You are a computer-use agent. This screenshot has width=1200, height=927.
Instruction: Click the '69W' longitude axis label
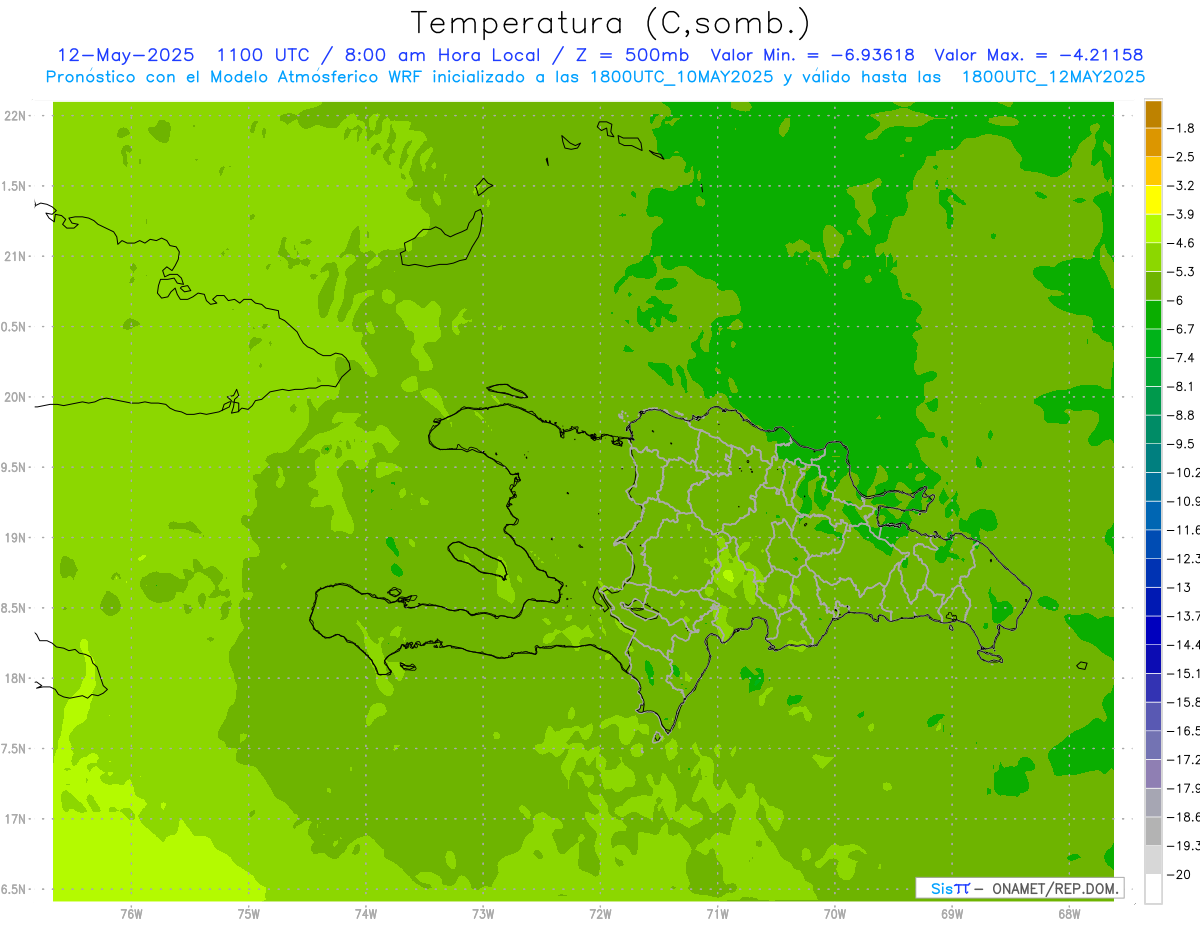tap(951, 913)
